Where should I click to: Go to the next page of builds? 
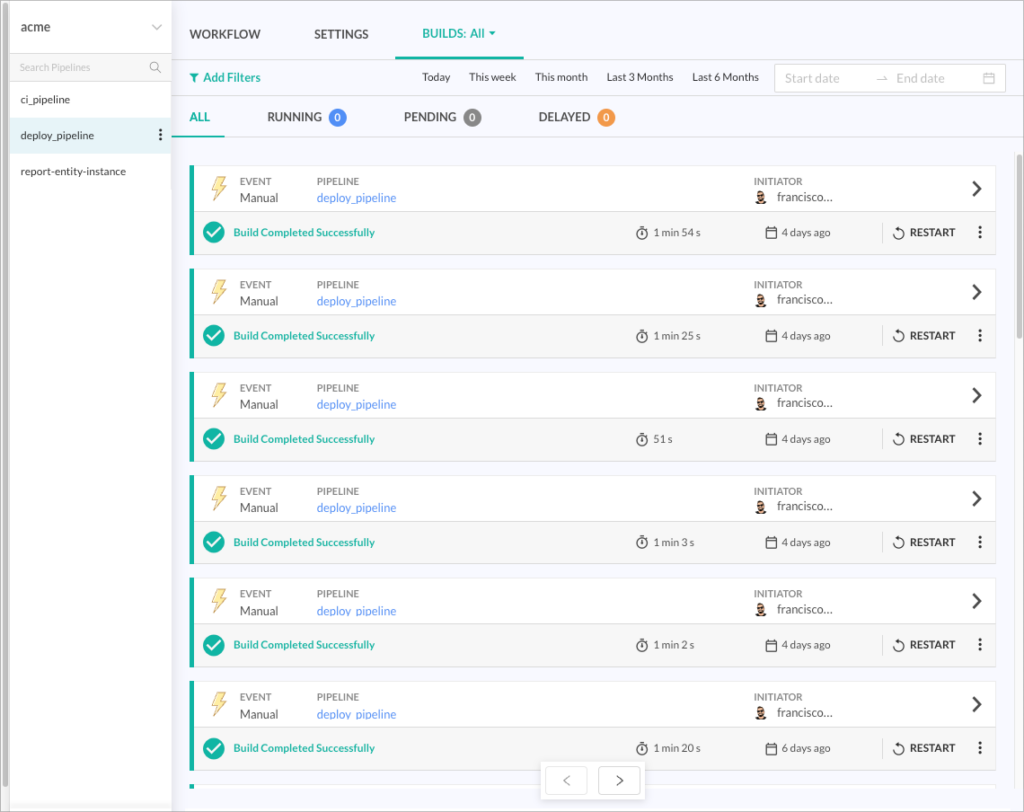(x=619, y=780)
